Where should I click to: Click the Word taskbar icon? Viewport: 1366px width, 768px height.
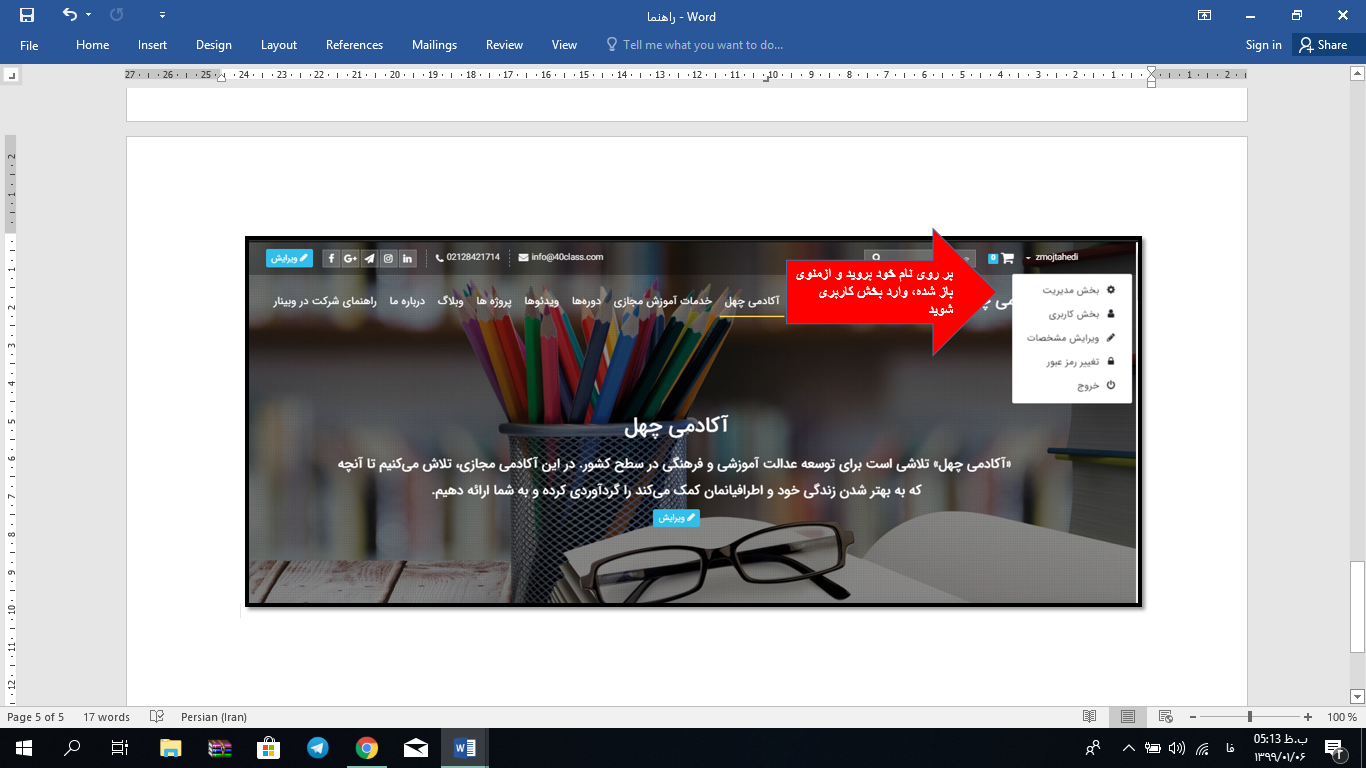[465, 748]
